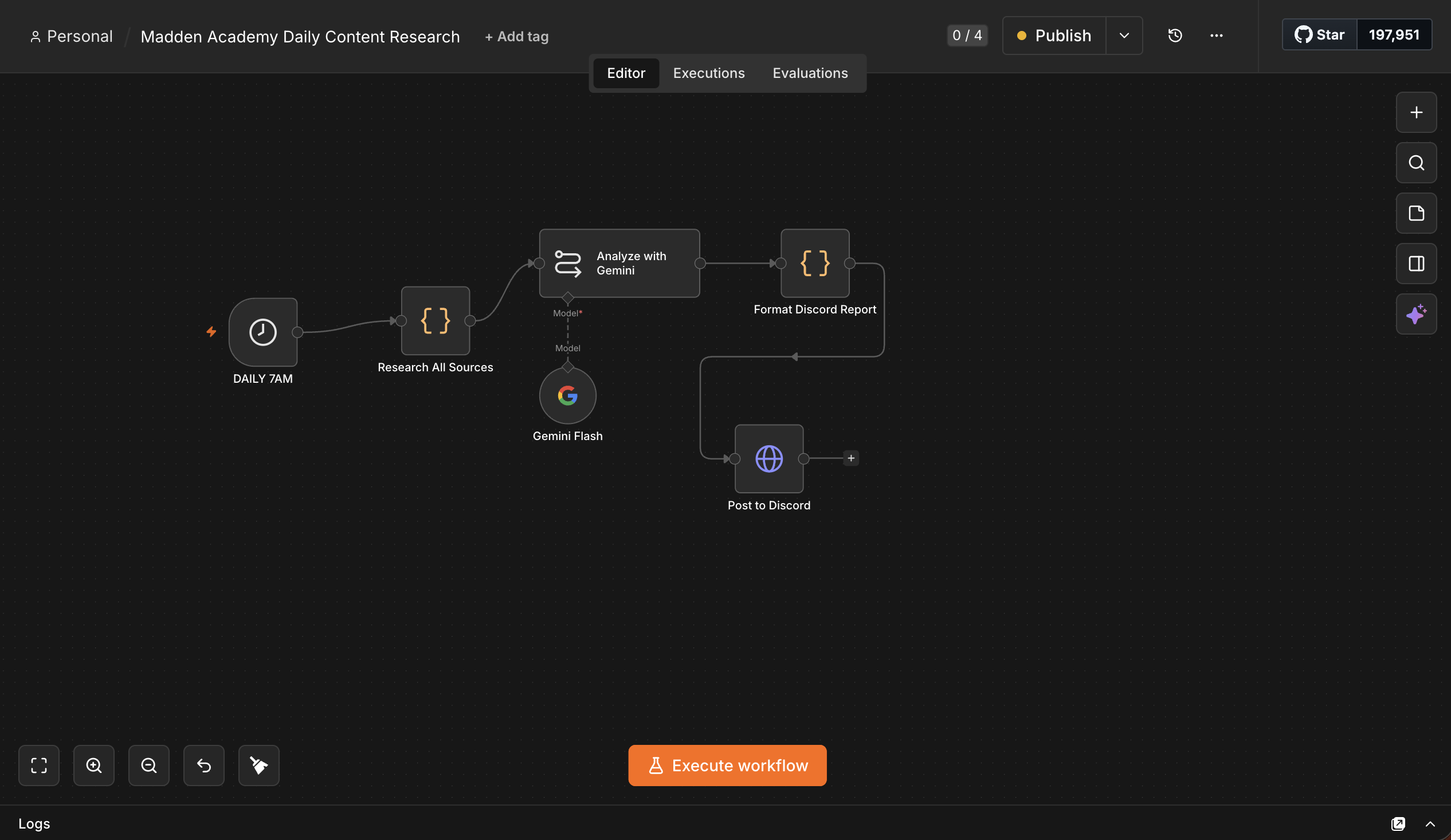Select the Research All Sources code node
Screen dimensions: 1451x840
point(436,321)
